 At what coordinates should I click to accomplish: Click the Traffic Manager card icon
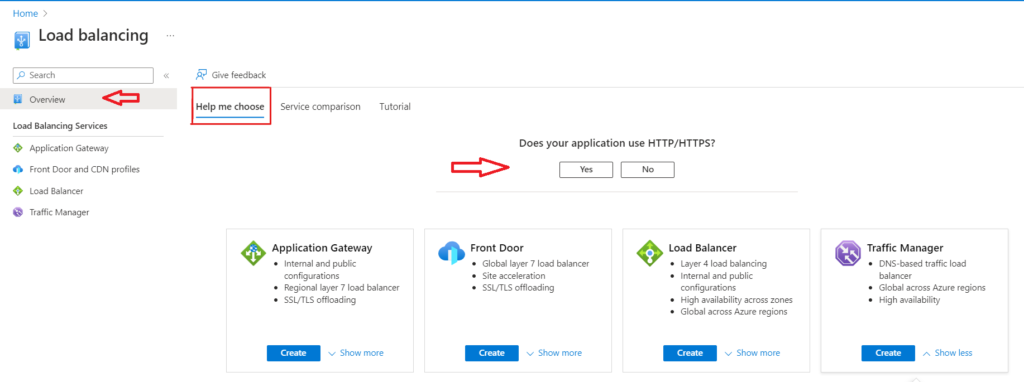coord(848,253)
